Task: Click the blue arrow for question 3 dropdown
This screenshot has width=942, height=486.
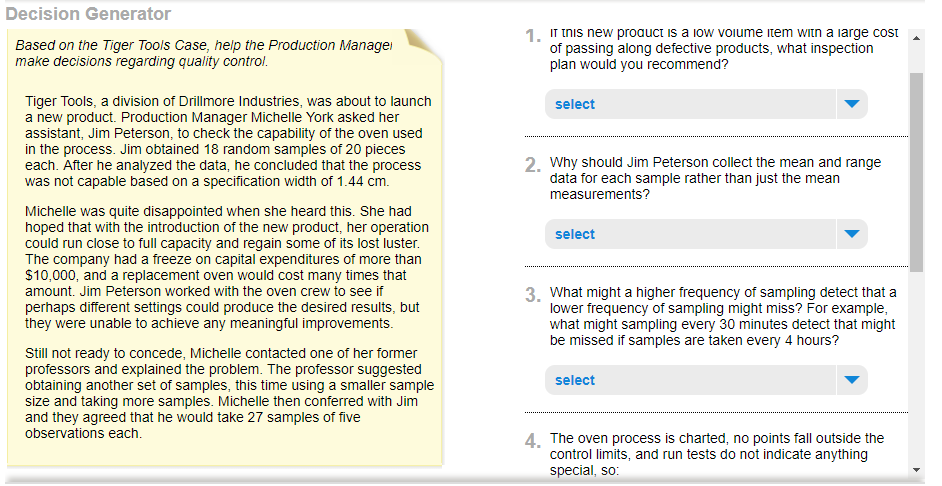Action: (x=851, y=380)
